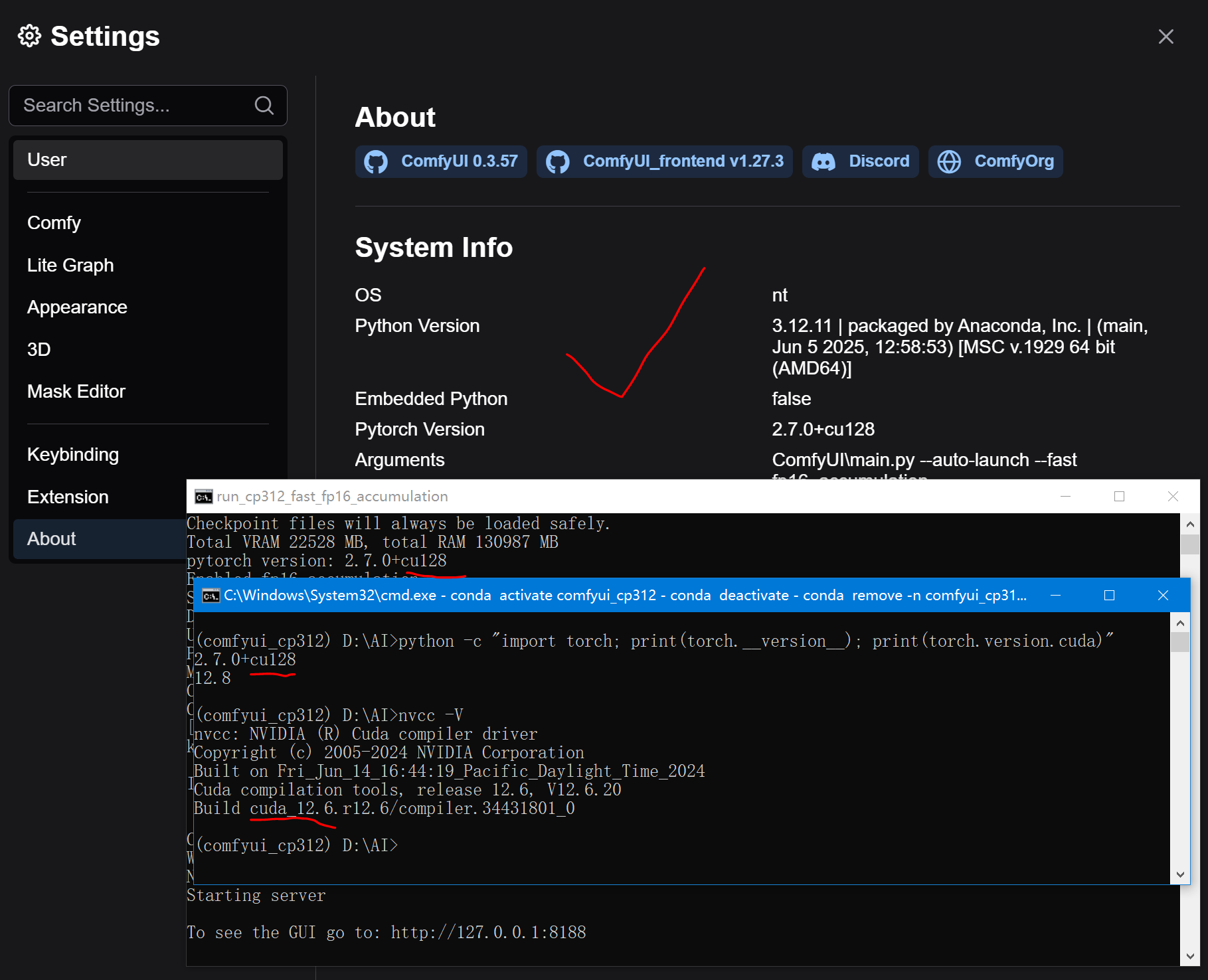Image resolution: width=1208 pixels, height=980 pixels.
Task: Click 'Starting server' line in console
Action: pos(256,896)
